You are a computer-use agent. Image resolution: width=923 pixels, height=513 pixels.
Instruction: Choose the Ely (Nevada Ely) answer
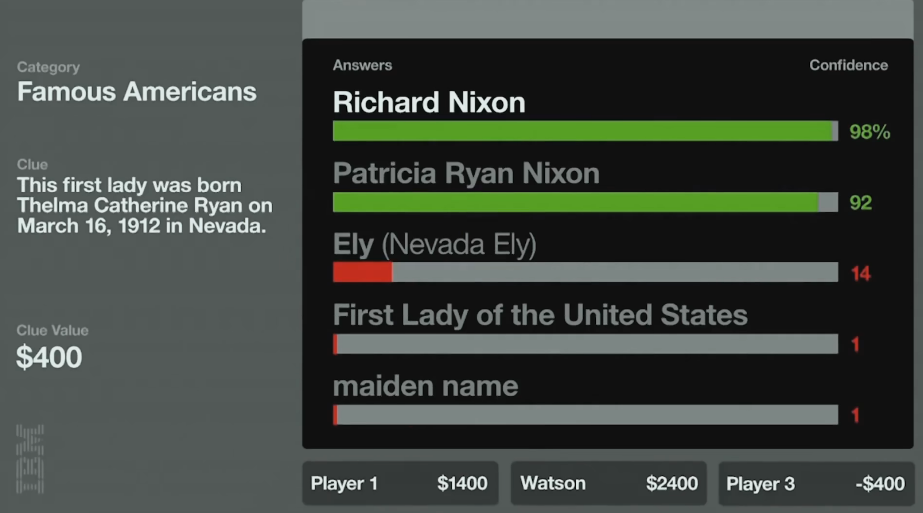tap(434, 244)
